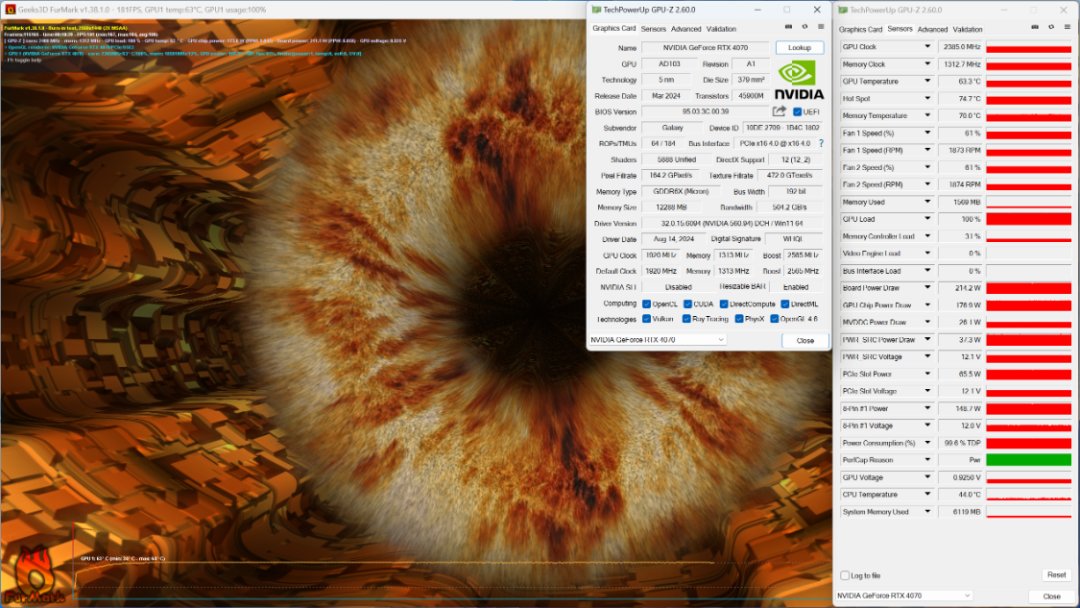The height and width of the screenshot is (608, 1080).
Task: Open the Board Power Draw dropdown arrow
Action: tap(927, 288)
